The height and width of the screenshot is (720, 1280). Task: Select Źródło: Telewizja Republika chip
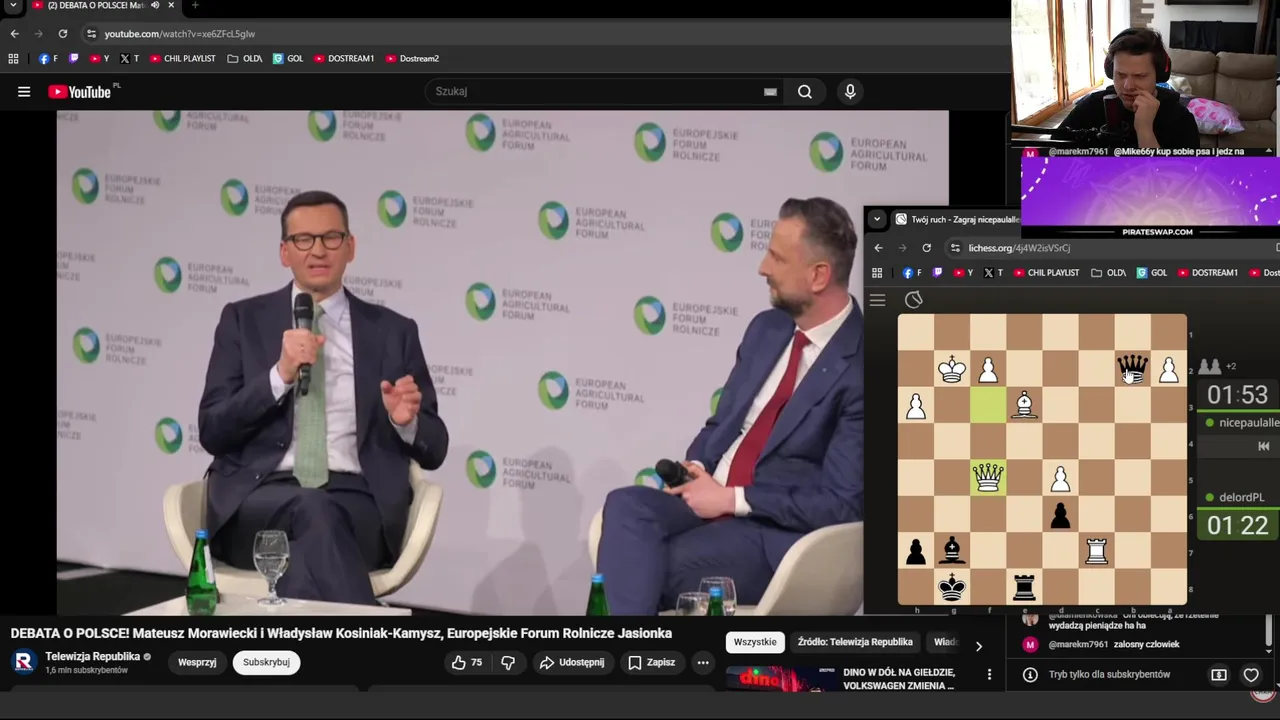855,642
